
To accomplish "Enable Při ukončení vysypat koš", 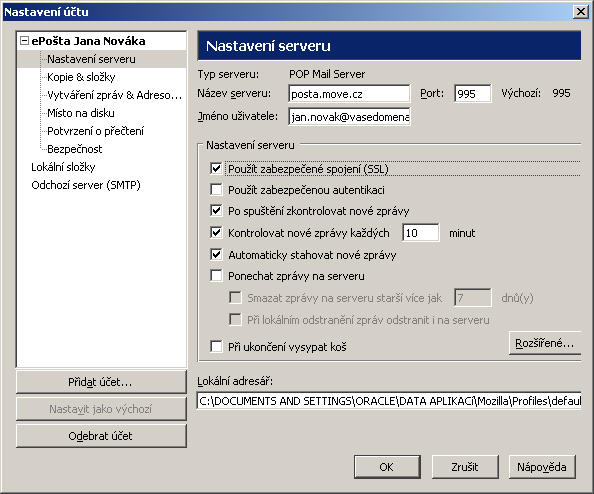I will point(216,347).
